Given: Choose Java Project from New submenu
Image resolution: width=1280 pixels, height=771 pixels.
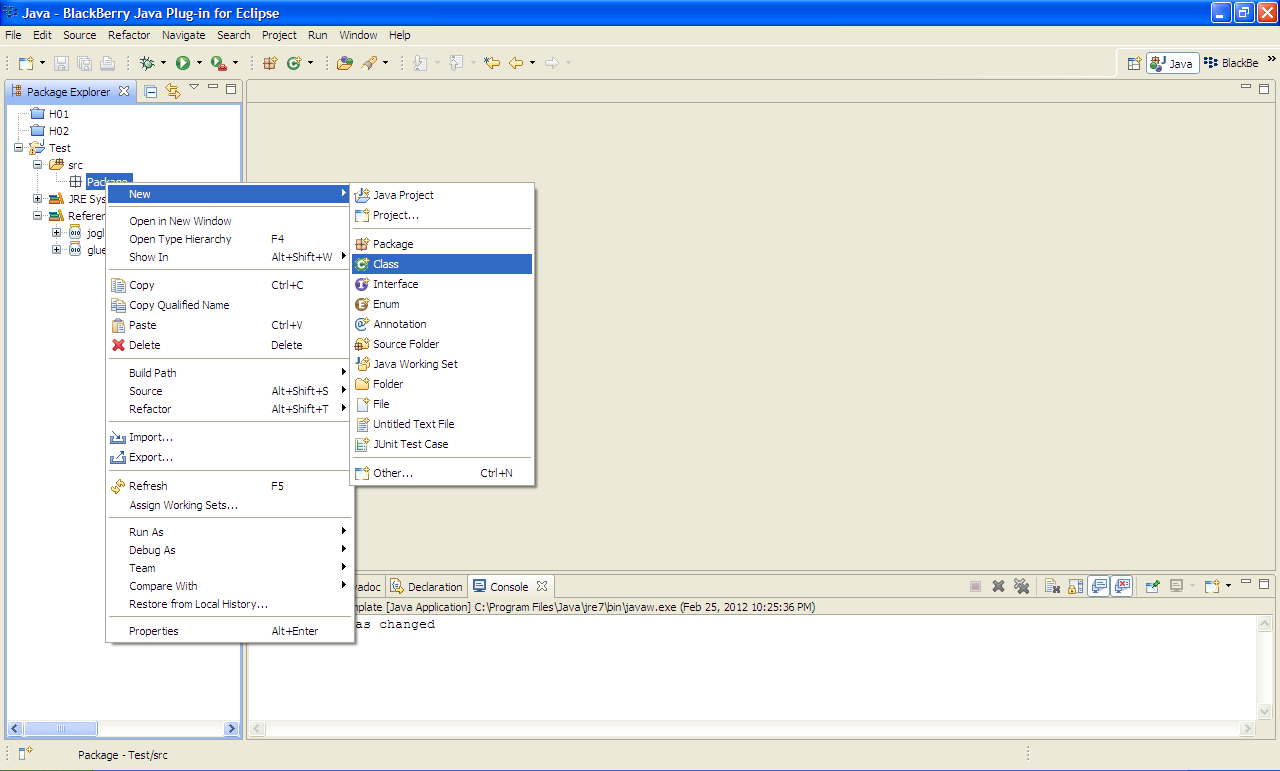Looking at the screenshot, I should coord(442,195).
